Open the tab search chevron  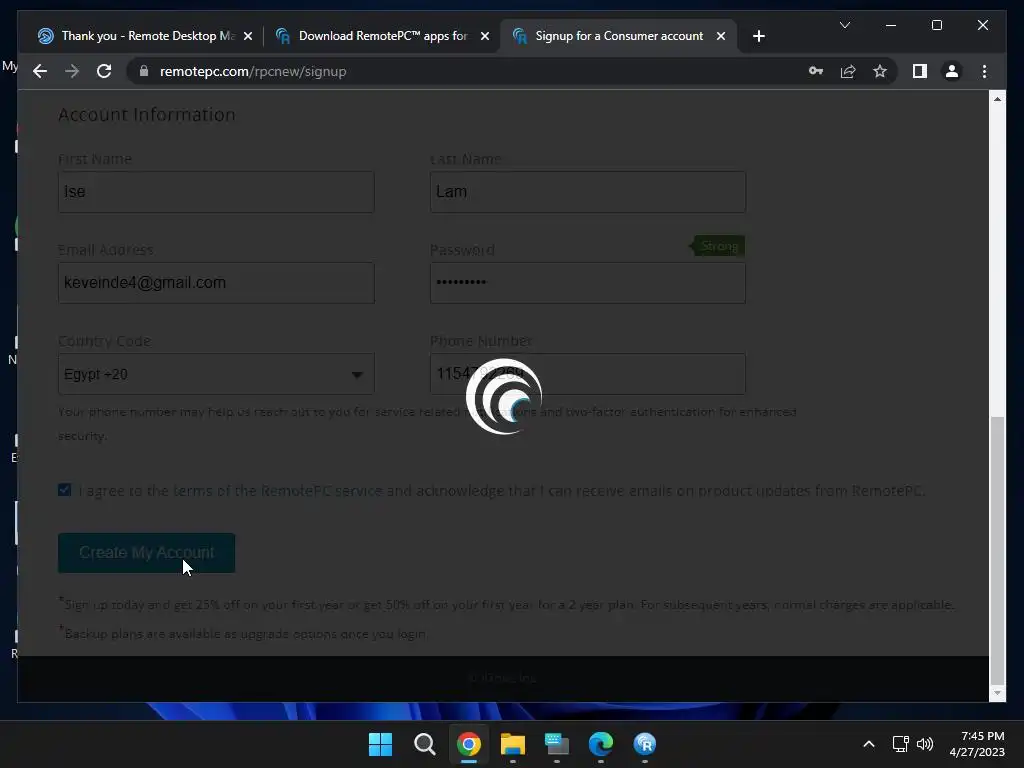(x=844, y=25)
